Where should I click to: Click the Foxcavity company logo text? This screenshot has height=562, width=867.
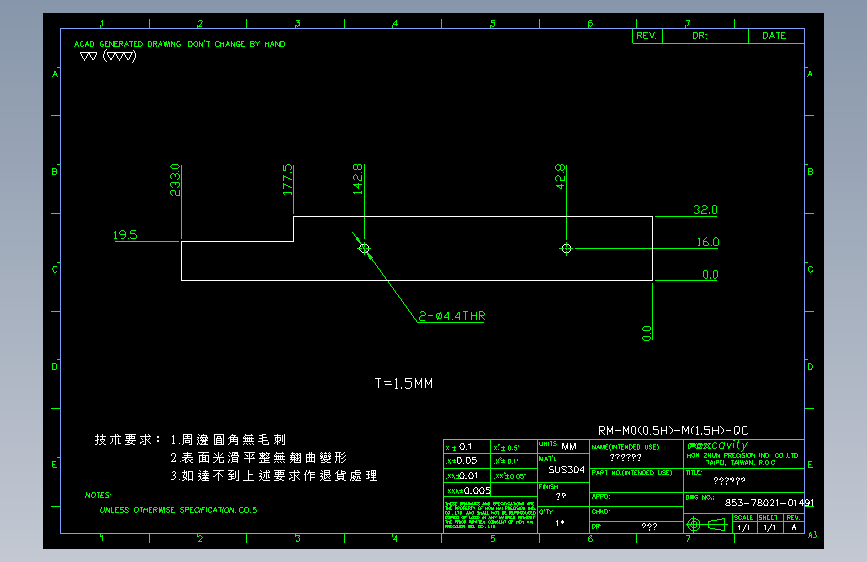[x=717, y=445]
